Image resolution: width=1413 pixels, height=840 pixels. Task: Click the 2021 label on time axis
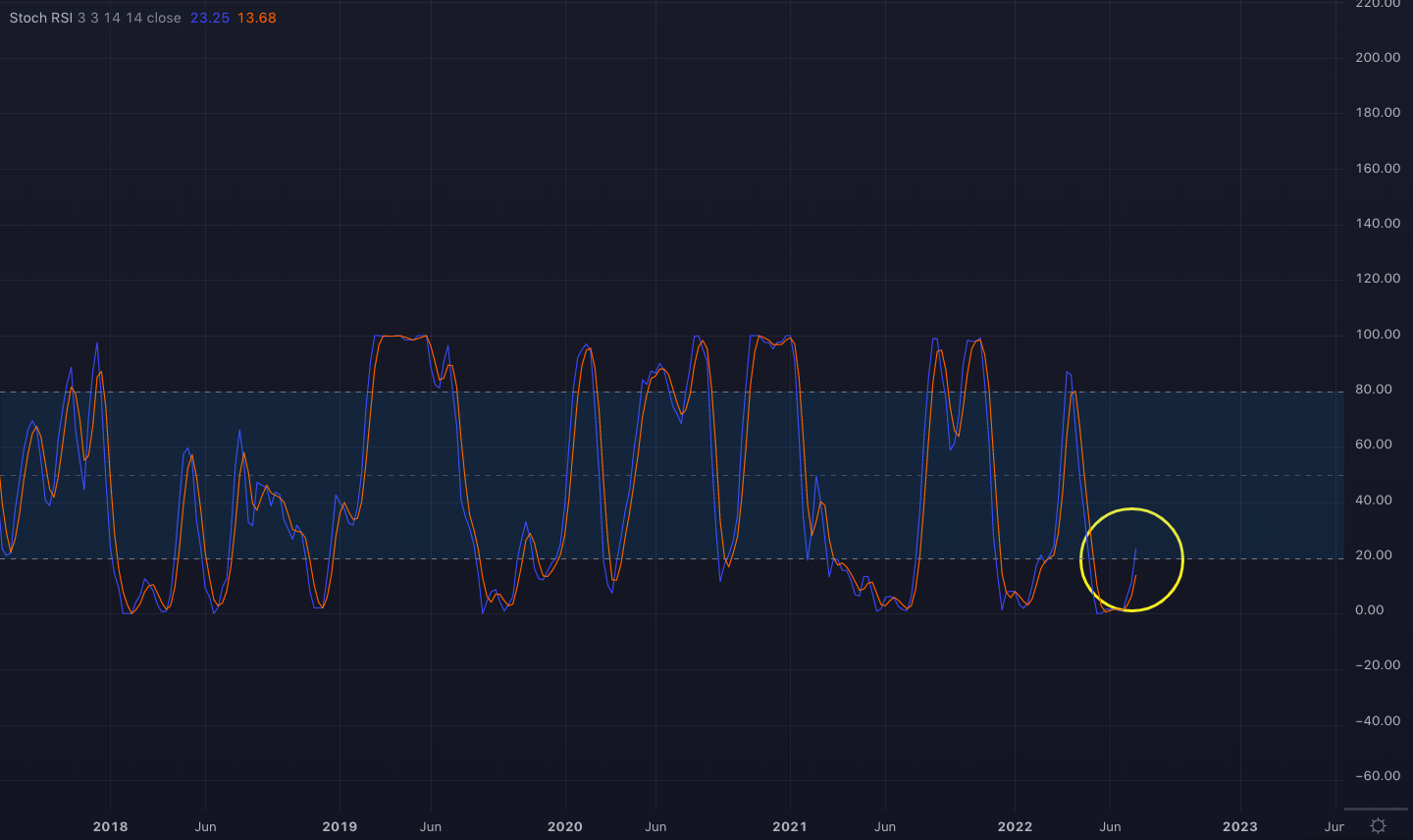(x=790, y=826)
